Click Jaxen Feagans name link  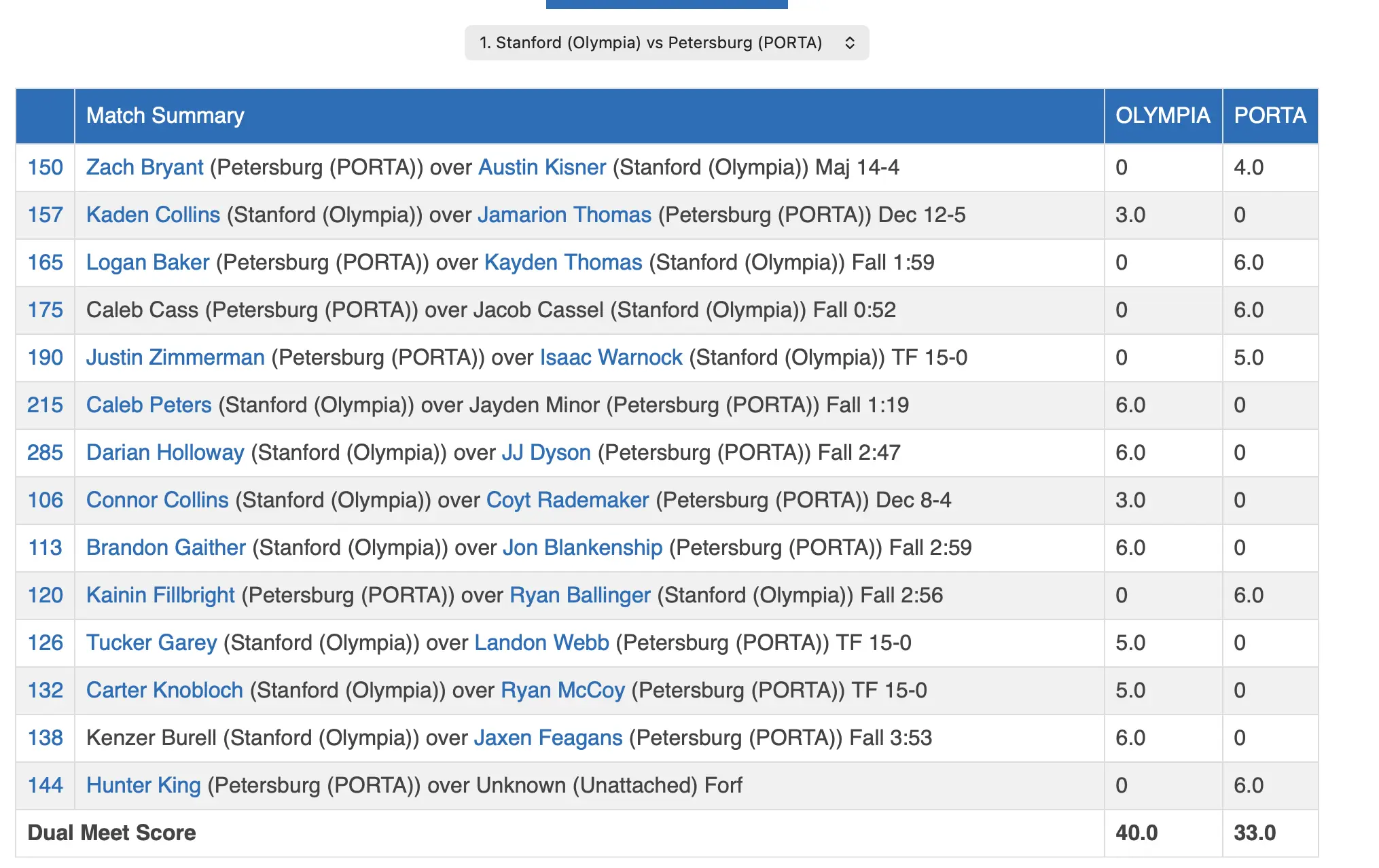548,738
